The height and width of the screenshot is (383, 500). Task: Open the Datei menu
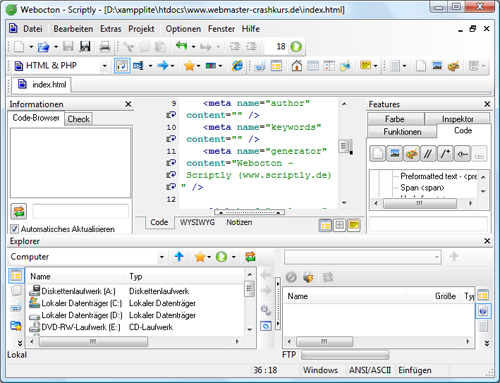pos(33,29)
